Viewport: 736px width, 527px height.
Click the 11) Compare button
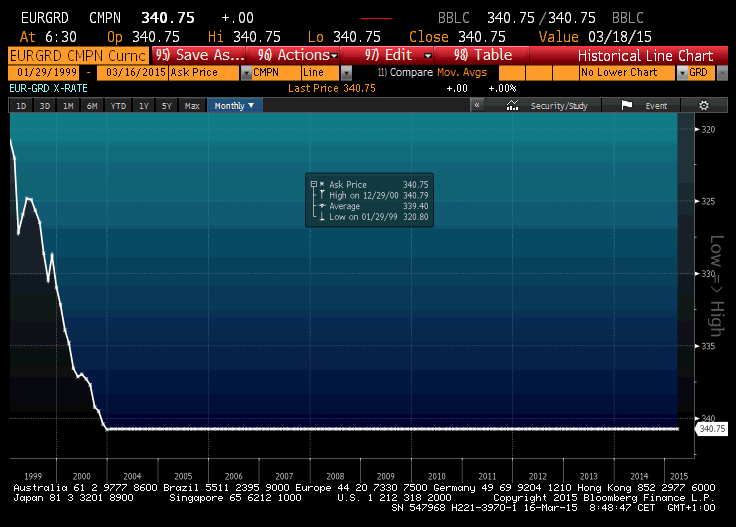405,73
